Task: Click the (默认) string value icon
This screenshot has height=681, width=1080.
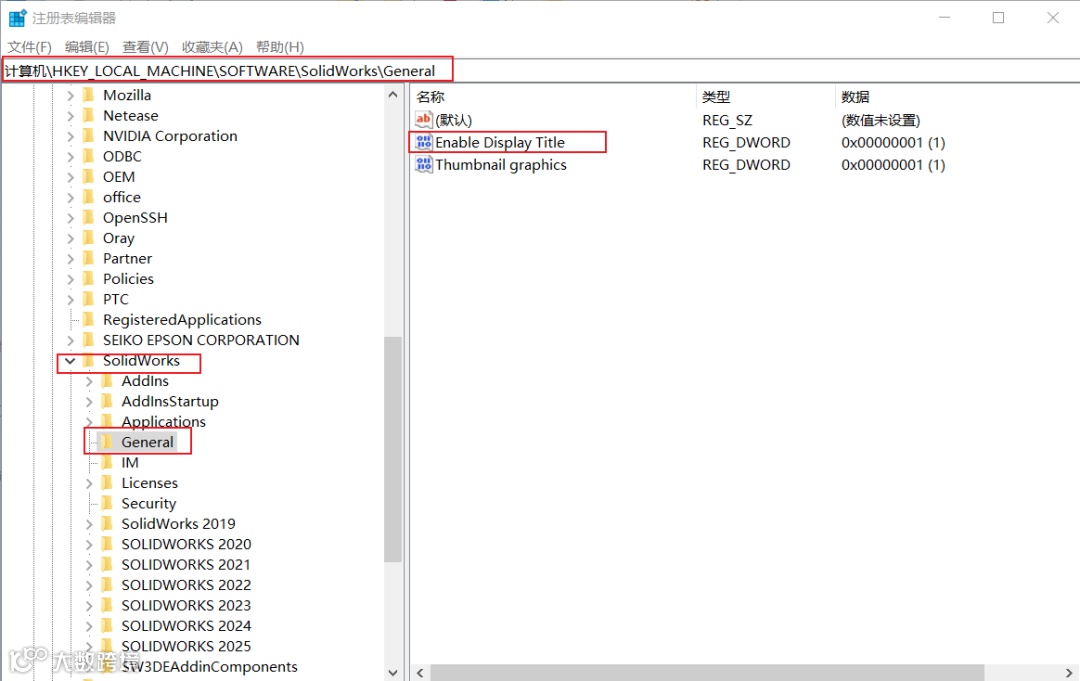Action: pos(424,119)
